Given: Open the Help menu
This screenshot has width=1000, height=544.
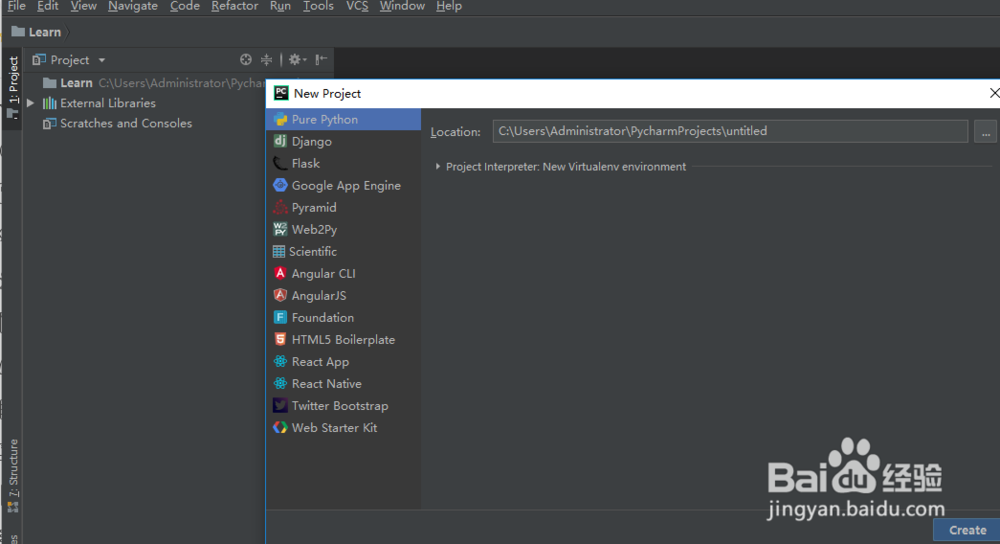Looking at the screenshot, I should (x=449, y=6).
